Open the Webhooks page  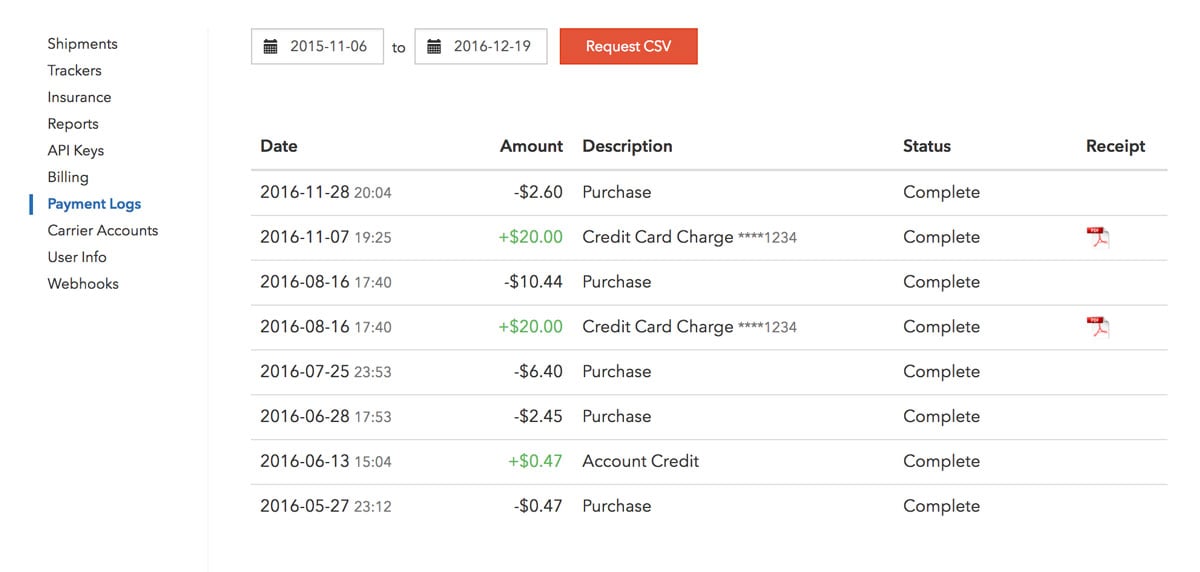point(83,284)
